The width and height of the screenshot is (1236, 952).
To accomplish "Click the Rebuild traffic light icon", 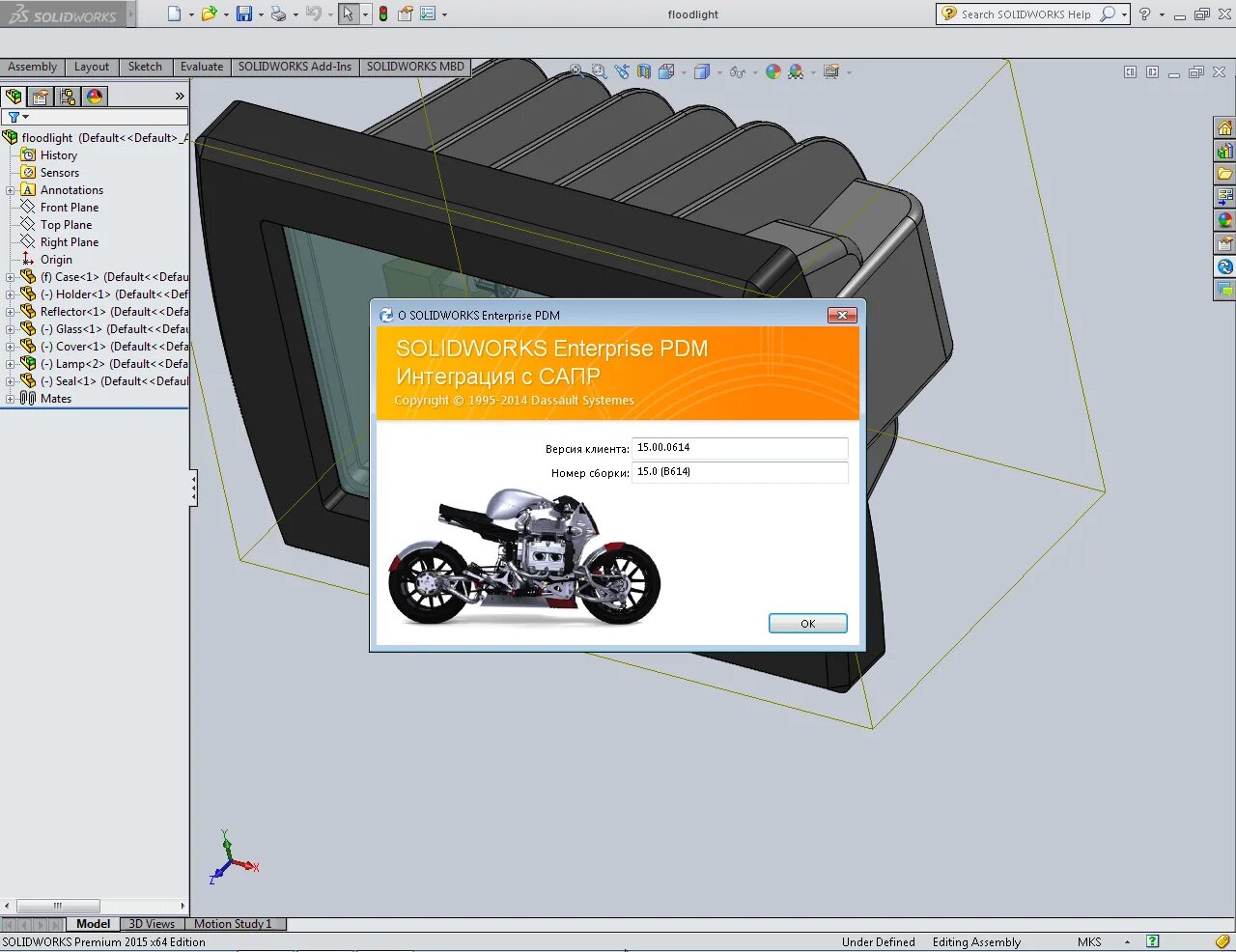I will [383, 14].
